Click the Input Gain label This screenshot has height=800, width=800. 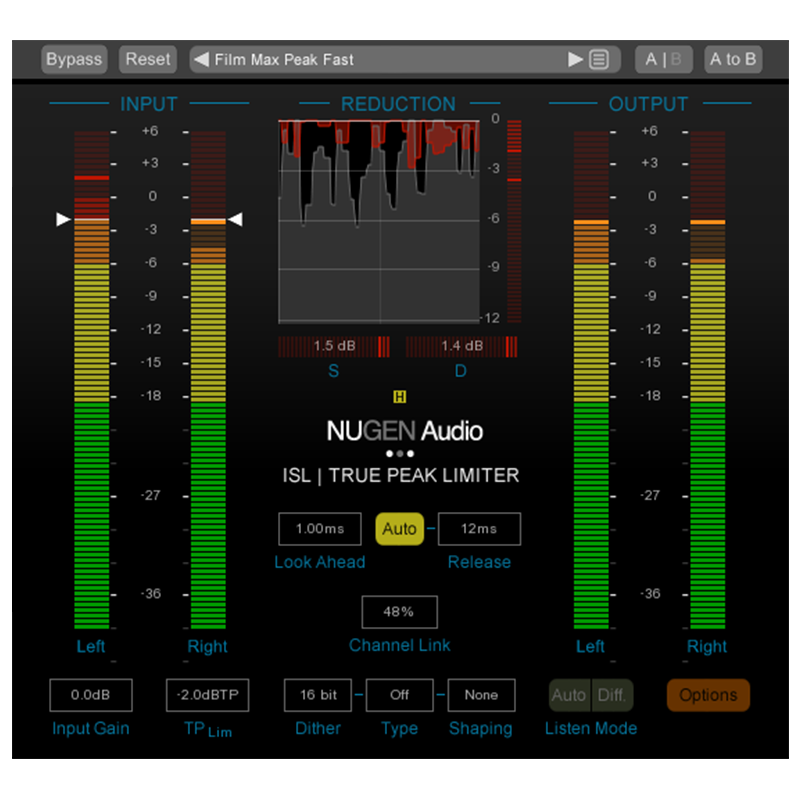(91, 728)
